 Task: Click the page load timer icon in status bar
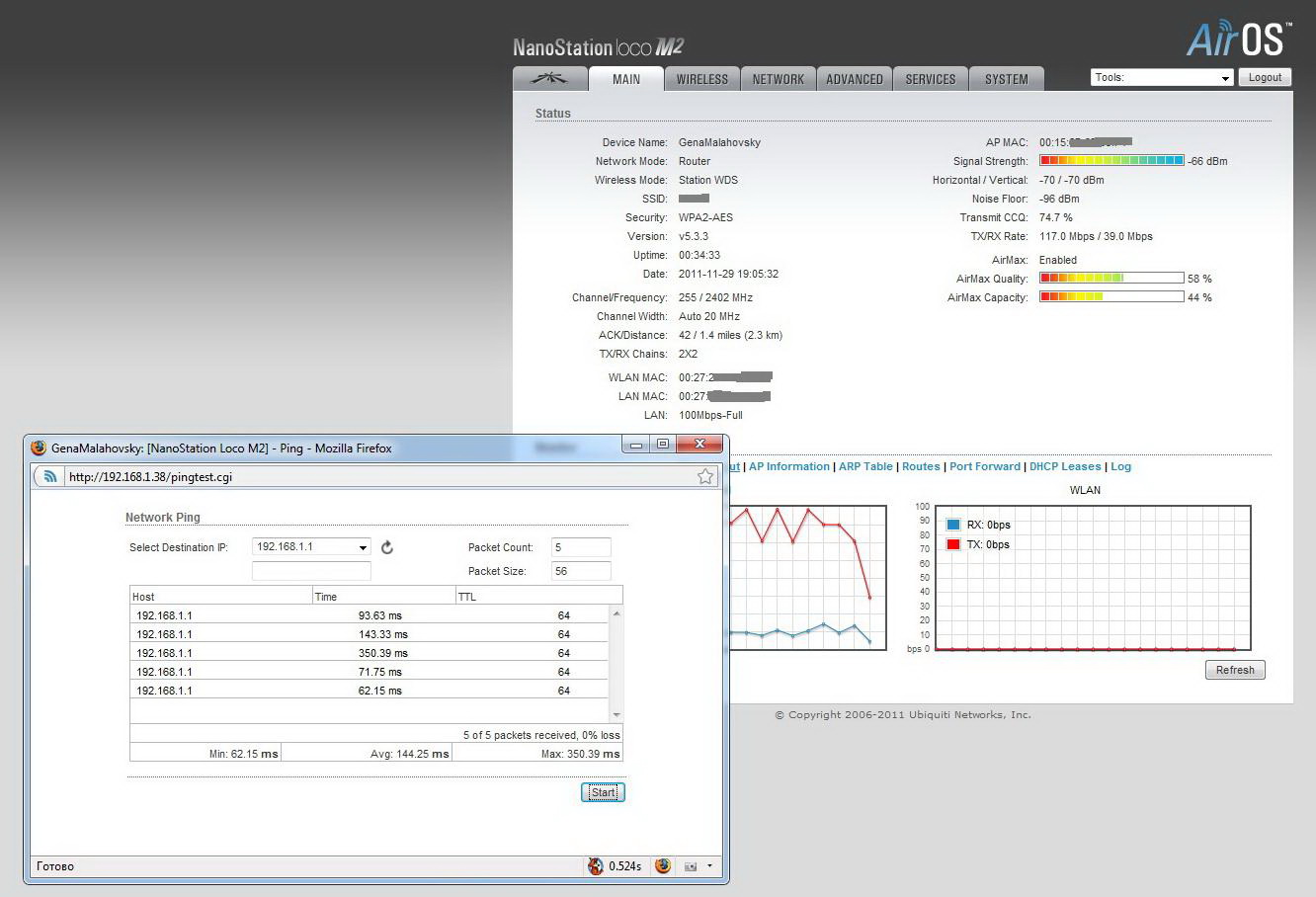(x=596, y=866)
